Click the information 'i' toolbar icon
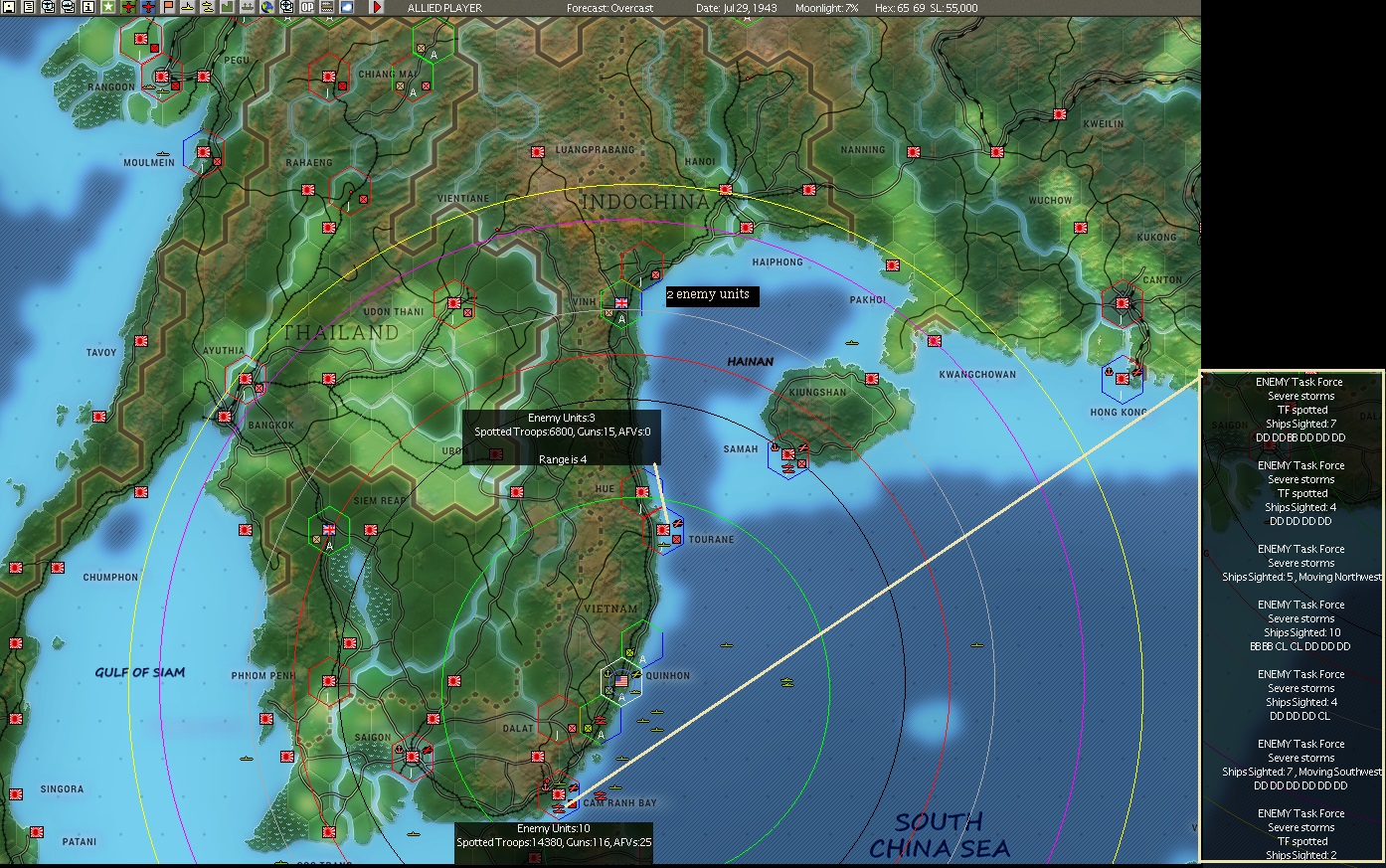The height and width of the screenshot is (868, 1386). click(x=88, y=7)
